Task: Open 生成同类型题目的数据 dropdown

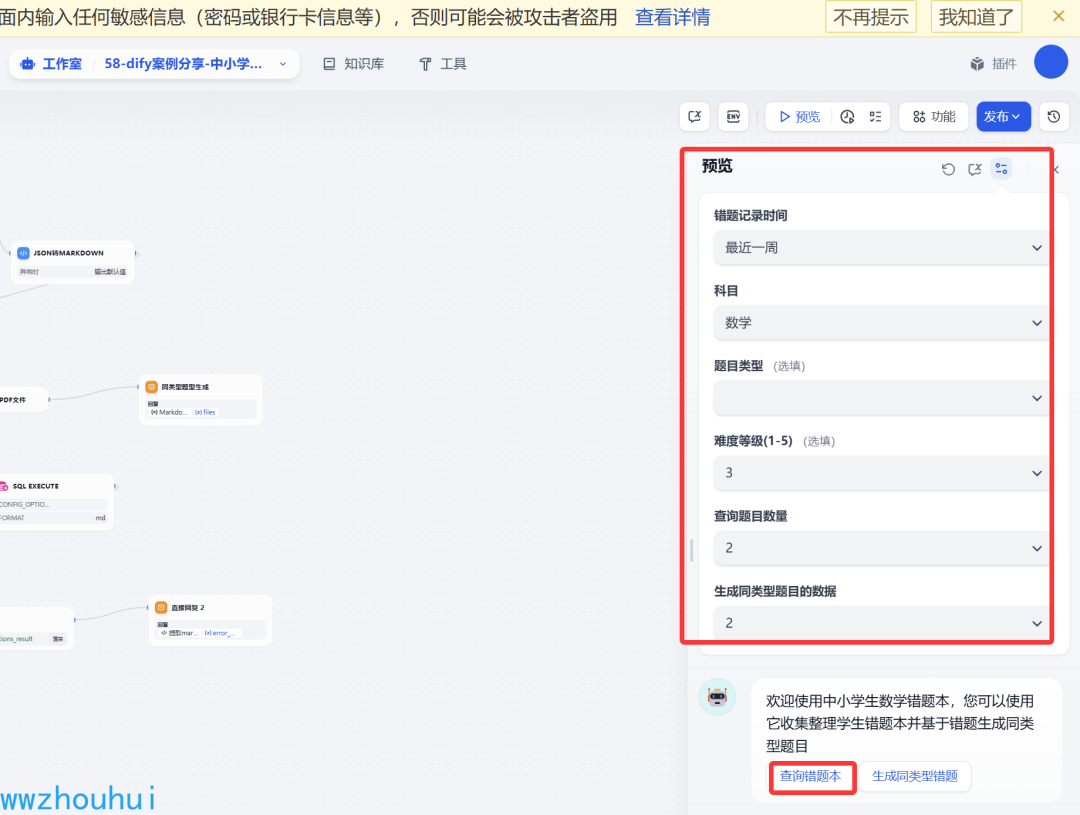Action: (x=881, y=623)
